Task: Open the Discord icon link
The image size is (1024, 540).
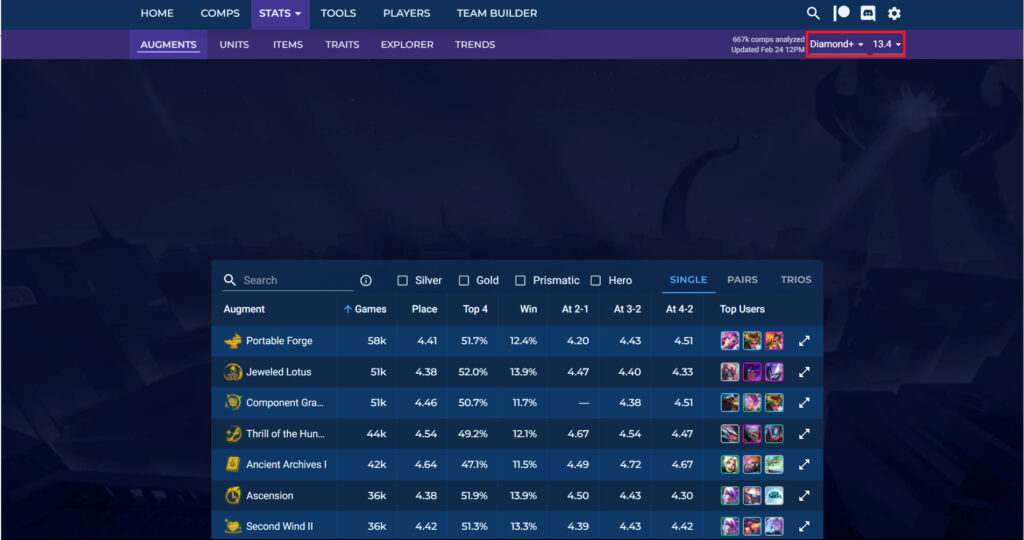Action: tap(867, 13)
